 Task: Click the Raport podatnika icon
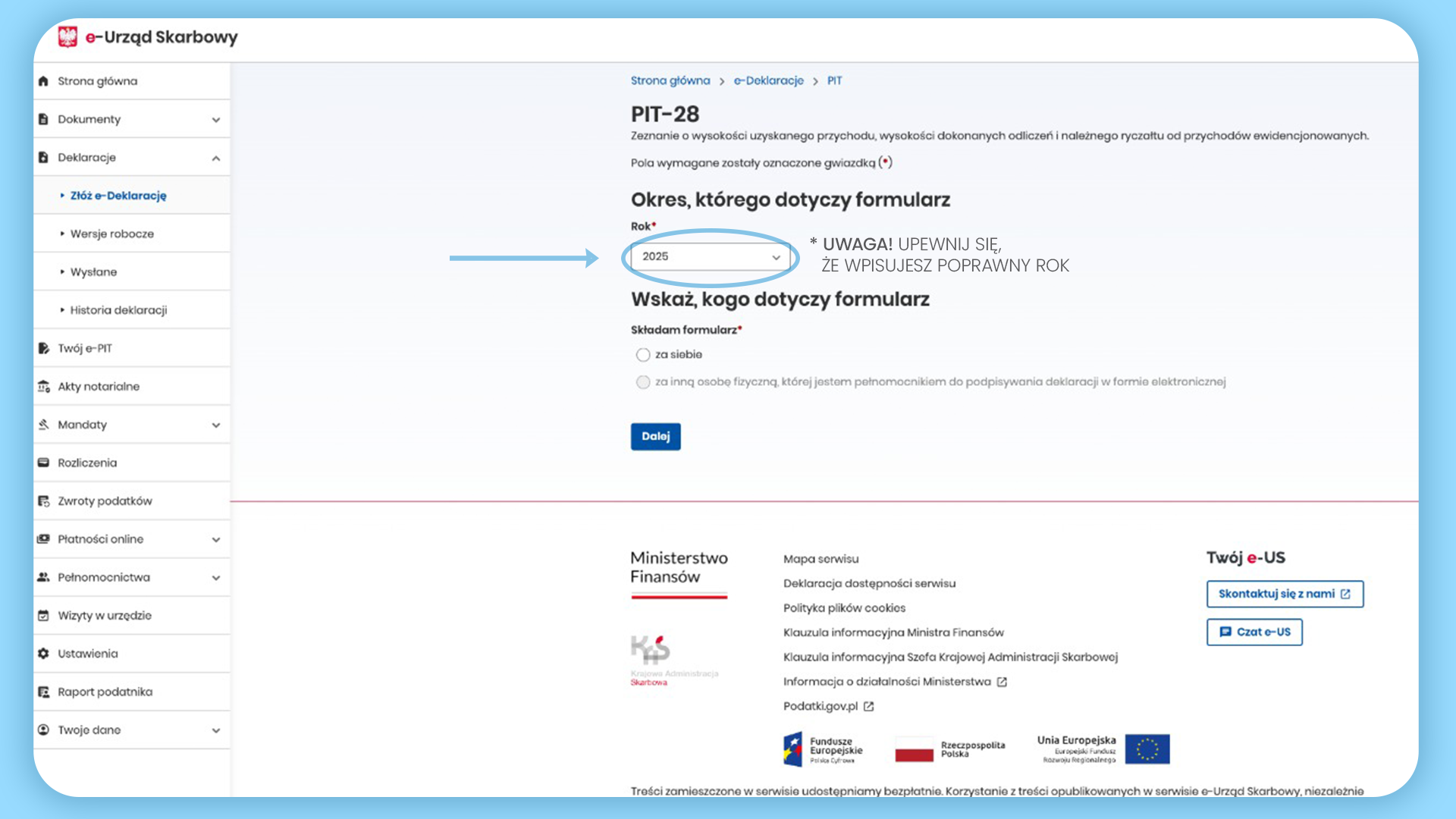tap(43, 692)
